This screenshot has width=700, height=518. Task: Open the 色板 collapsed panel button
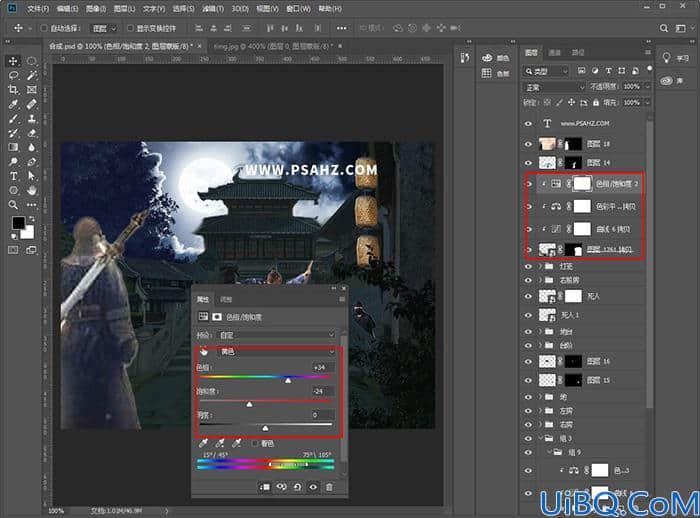pyautogui.click(x=496, y=73)
